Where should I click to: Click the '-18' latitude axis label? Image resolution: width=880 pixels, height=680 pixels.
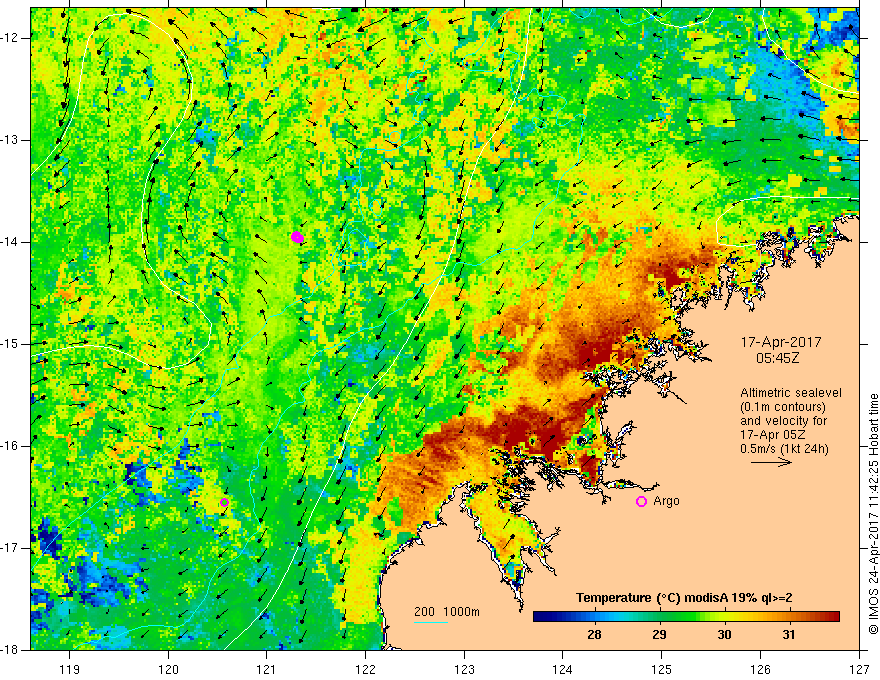pyautogui.click(x=10, y=650)
